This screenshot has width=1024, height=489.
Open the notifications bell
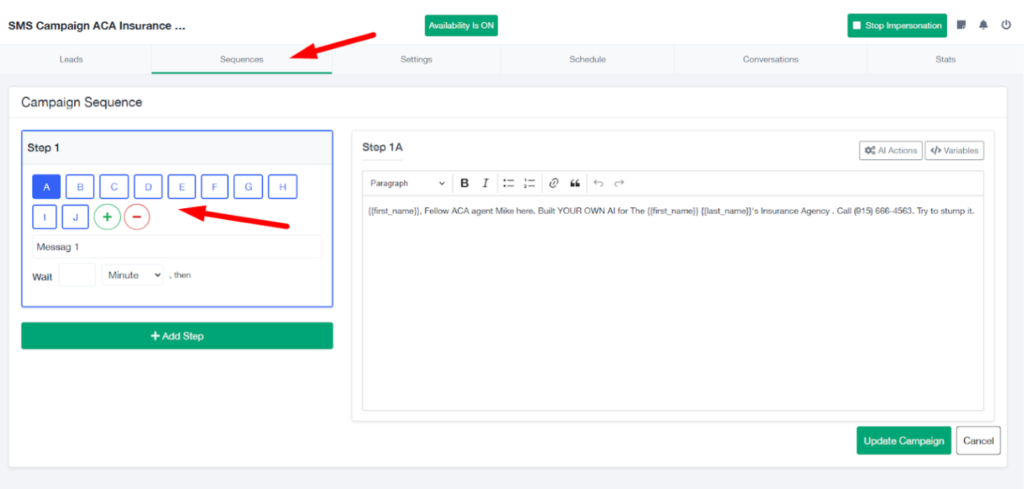coord(984,25)
